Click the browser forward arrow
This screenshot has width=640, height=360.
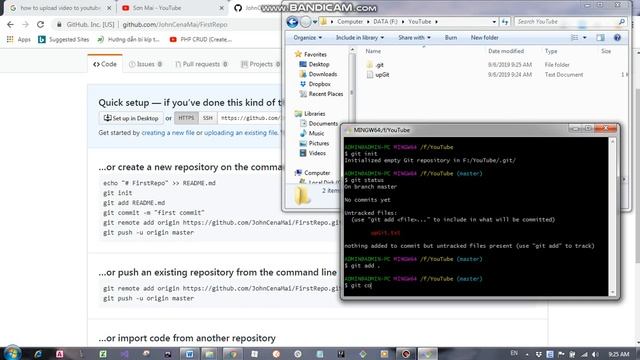(x=25, y=24)
